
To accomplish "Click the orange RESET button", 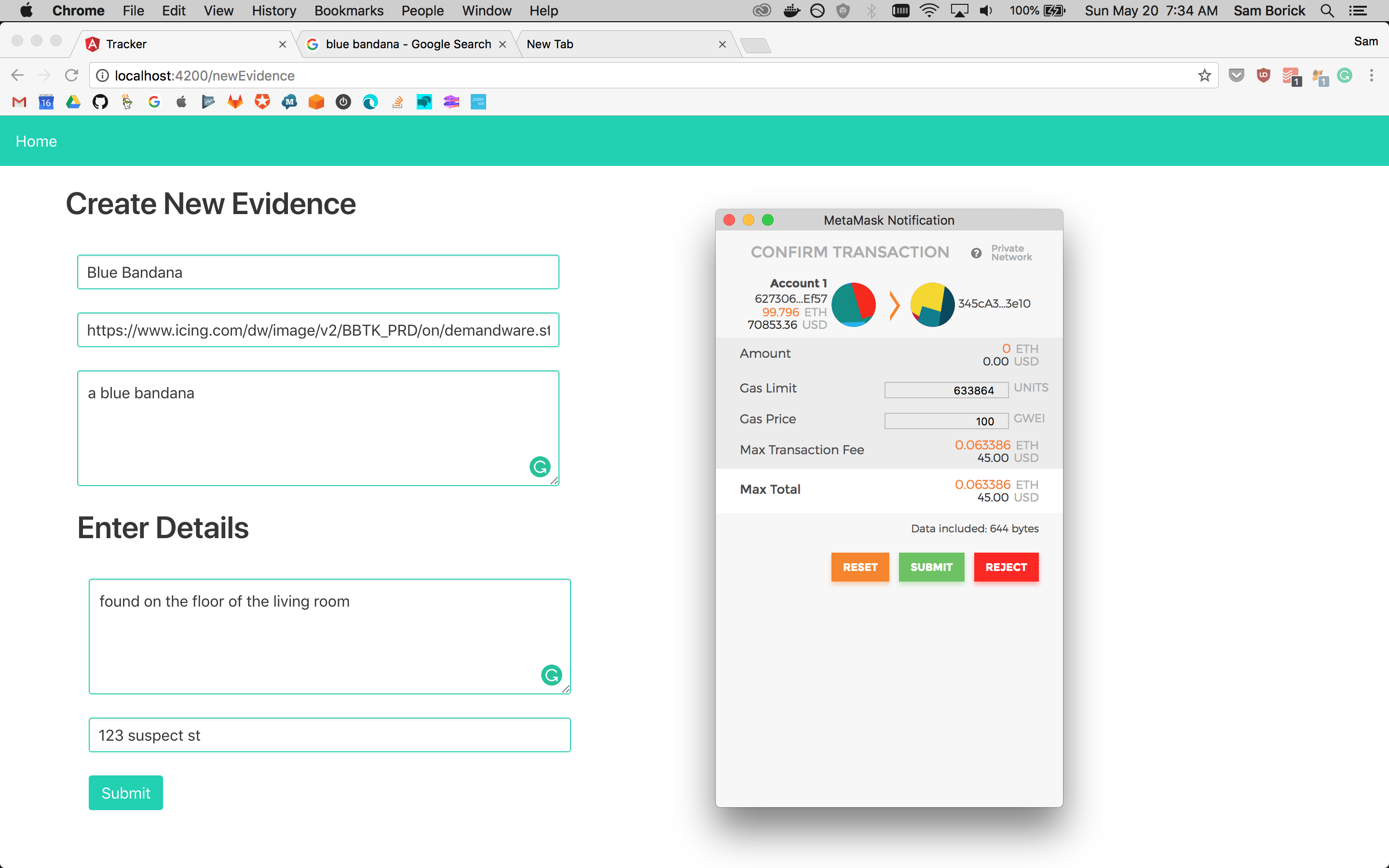I will 860,567.
